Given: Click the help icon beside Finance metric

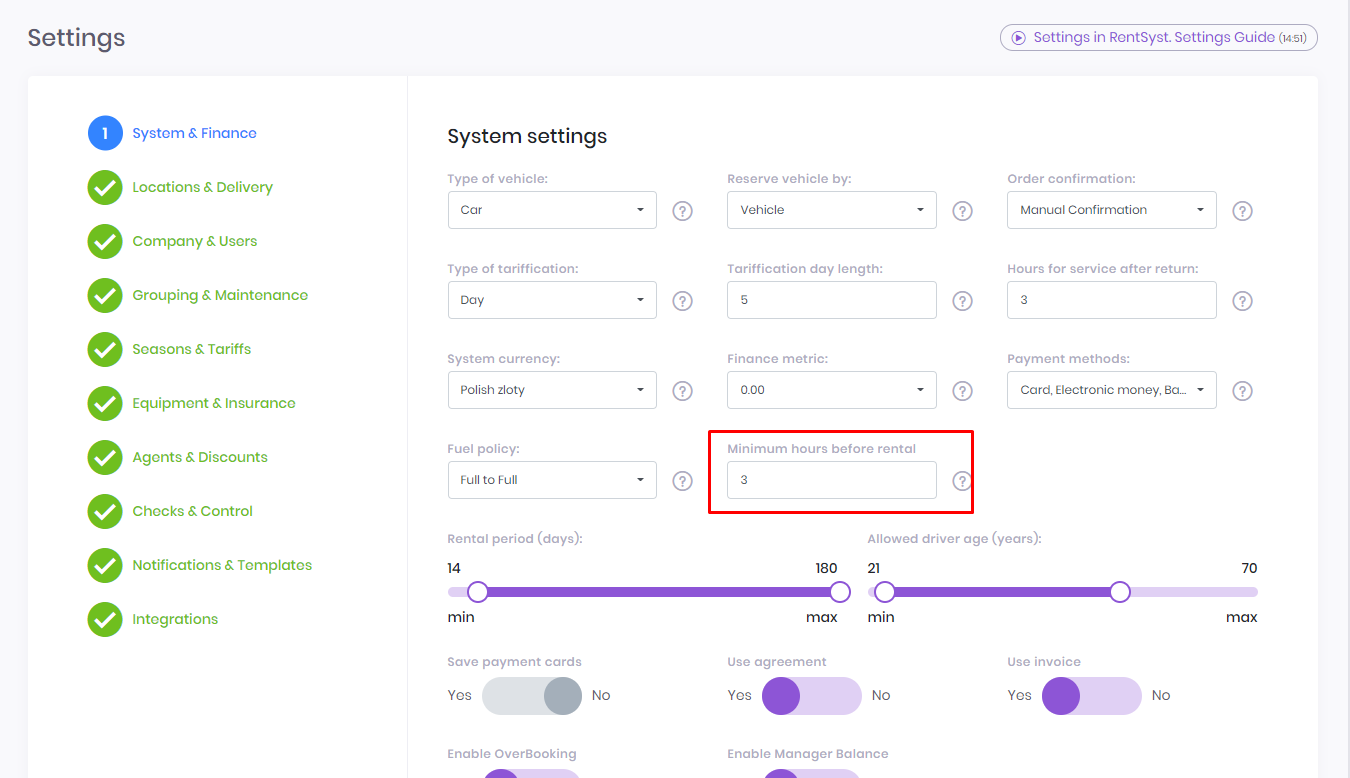Looking at the screenshot, I should [x=962, y=391].
